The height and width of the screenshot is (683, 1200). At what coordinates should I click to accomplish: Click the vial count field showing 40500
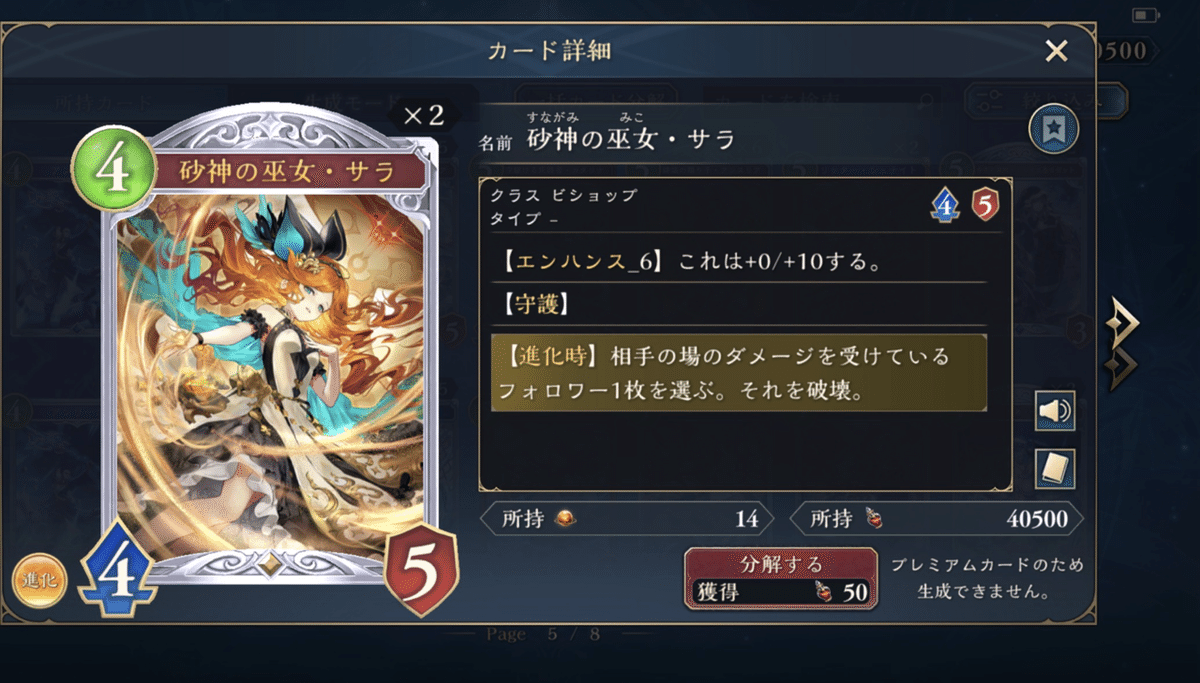click(937, 519)
